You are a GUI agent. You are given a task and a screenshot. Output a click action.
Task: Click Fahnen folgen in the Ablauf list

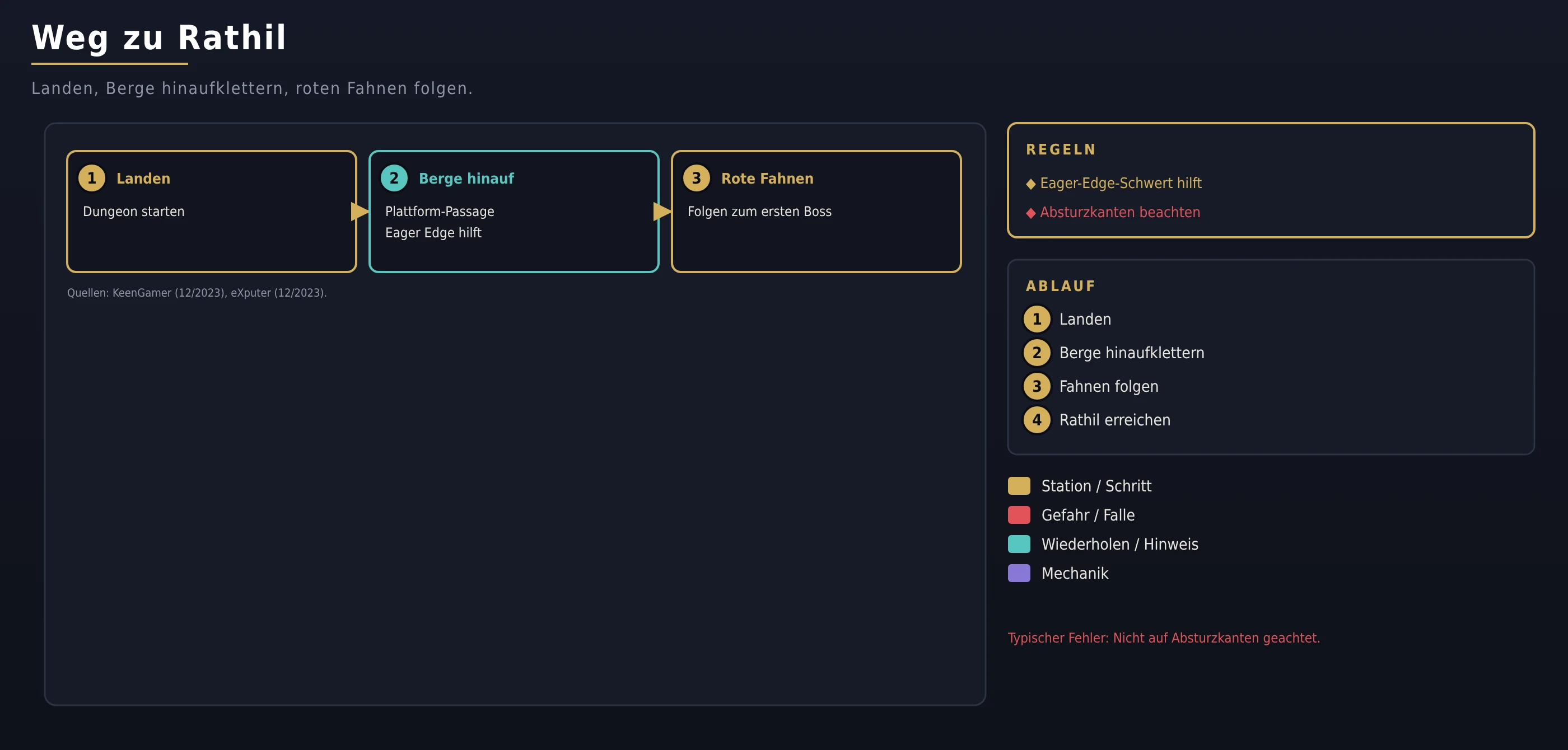click(1108, 386)
